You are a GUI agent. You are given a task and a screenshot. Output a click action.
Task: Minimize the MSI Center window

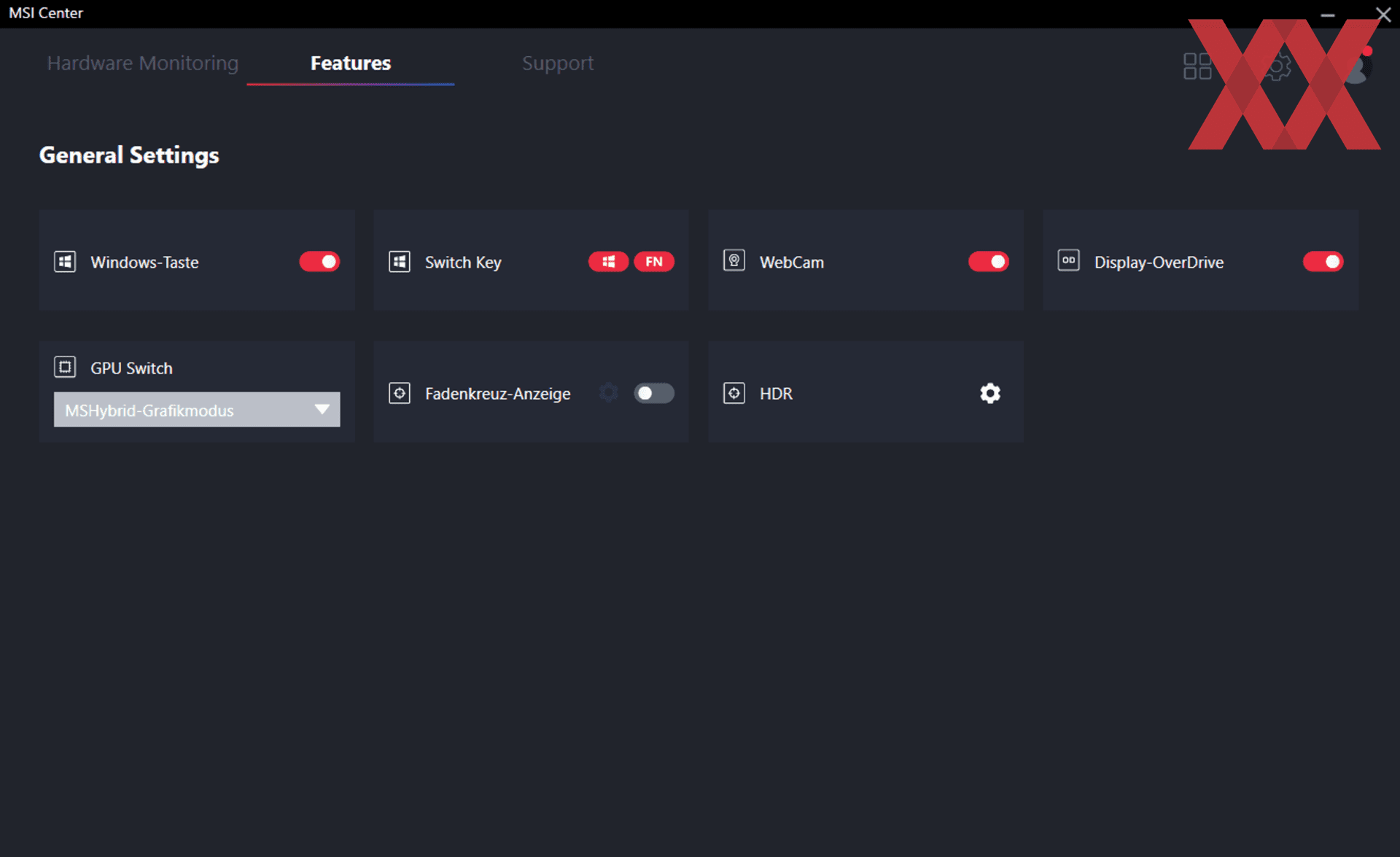[1328, 15]
